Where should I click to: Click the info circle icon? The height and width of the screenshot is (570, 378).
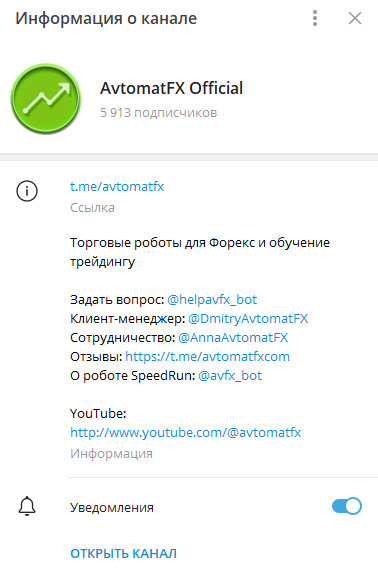click(27, 190)
